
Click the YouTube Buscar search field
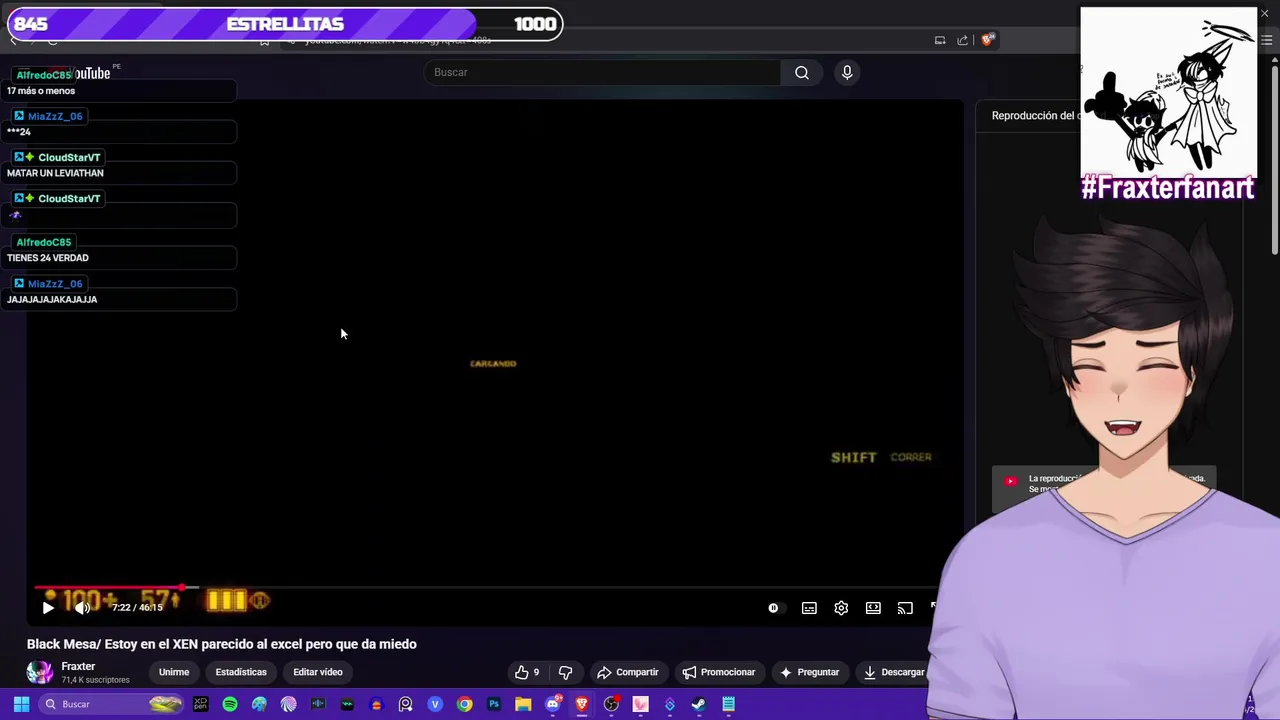pyautogui.click(x=602, y=72)
